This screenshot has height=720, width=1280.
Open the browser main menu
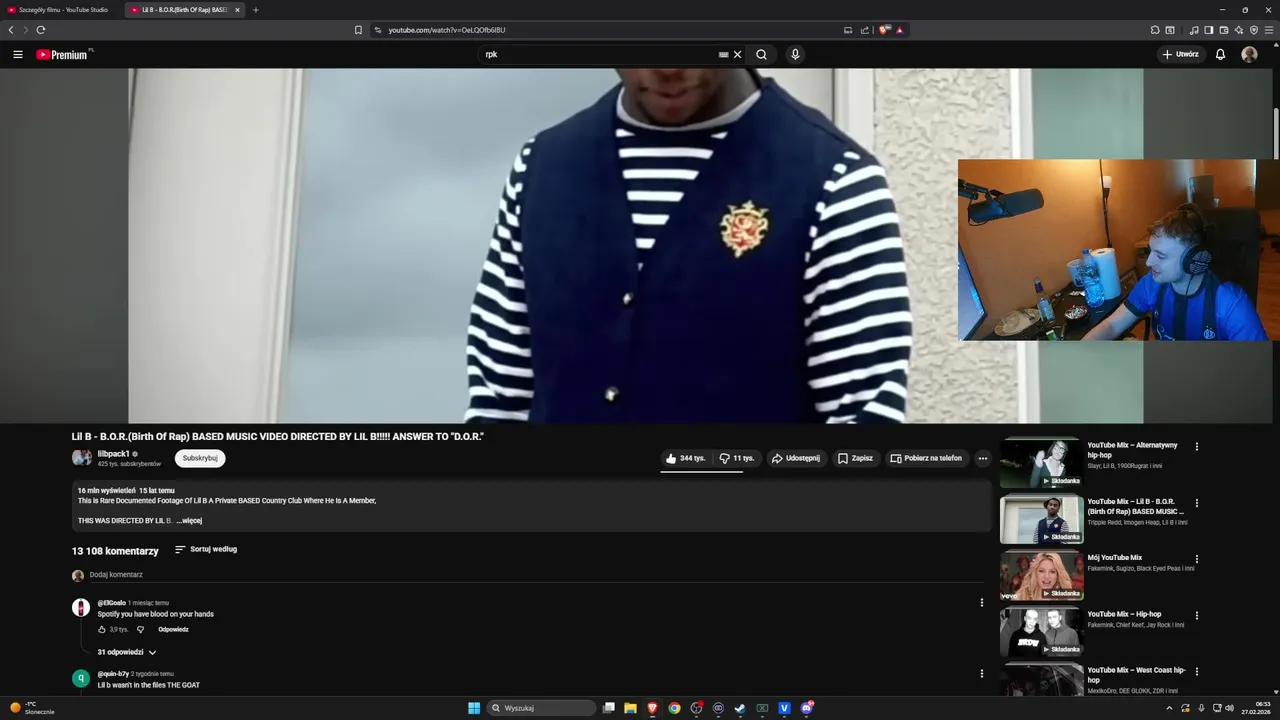[1269, 30]
